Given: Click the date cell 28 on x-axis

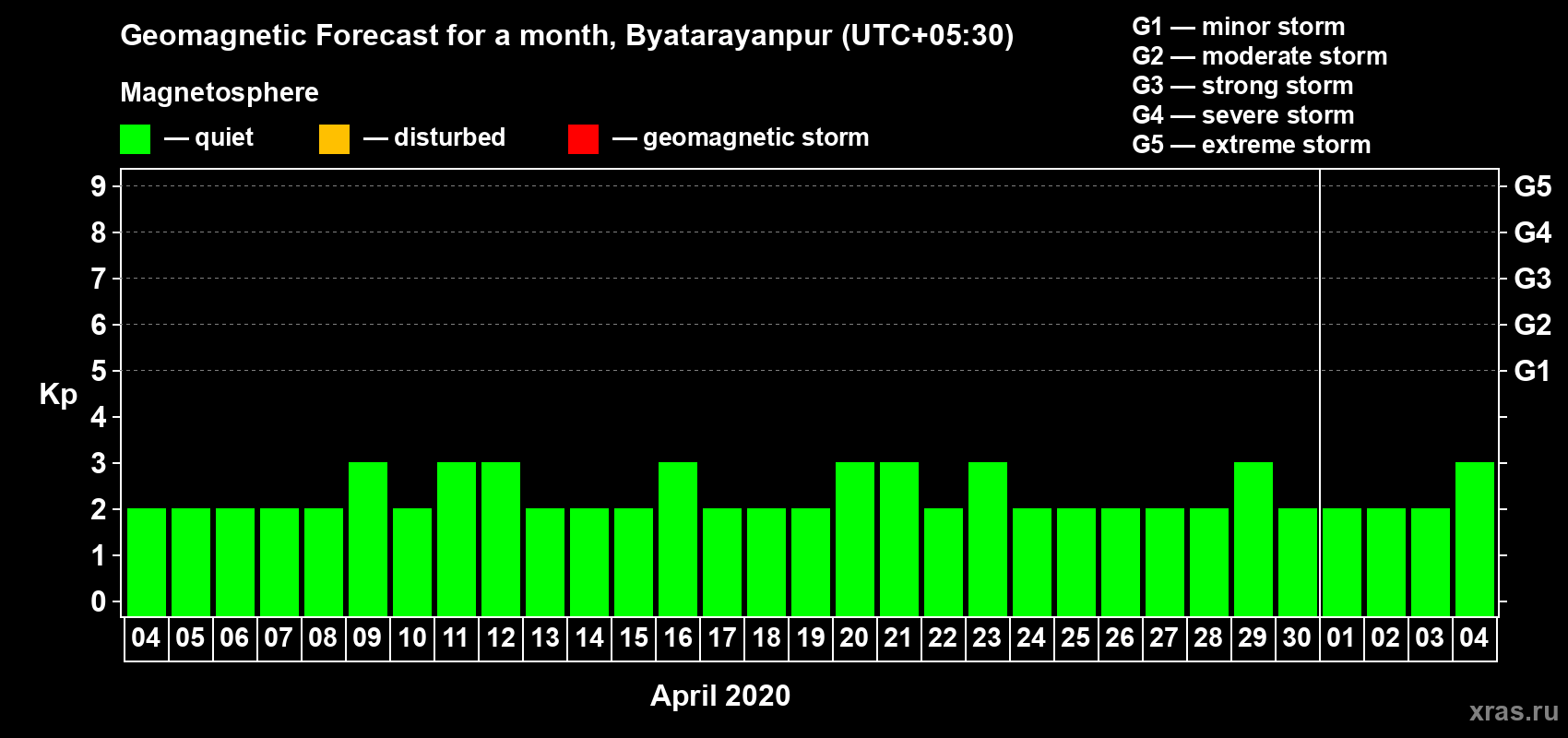Looking at the screenshot, I should click(x=1209, y=638).
